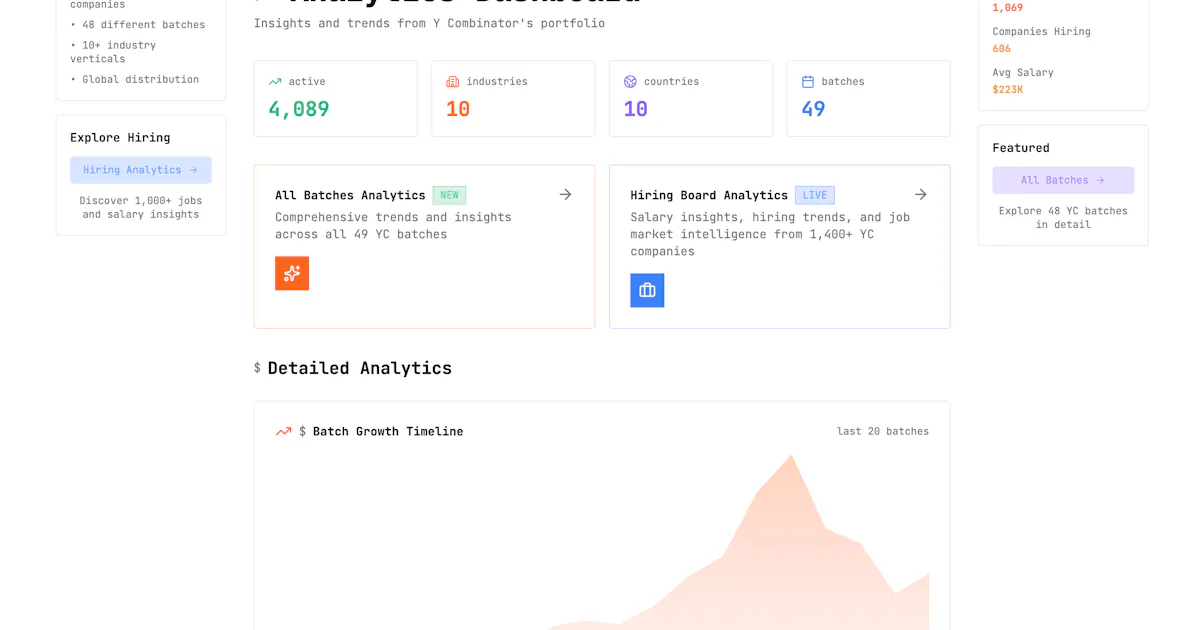
Task: Click the $223K average salary value
Action: pyautogui.click(x=1008, y=90)
